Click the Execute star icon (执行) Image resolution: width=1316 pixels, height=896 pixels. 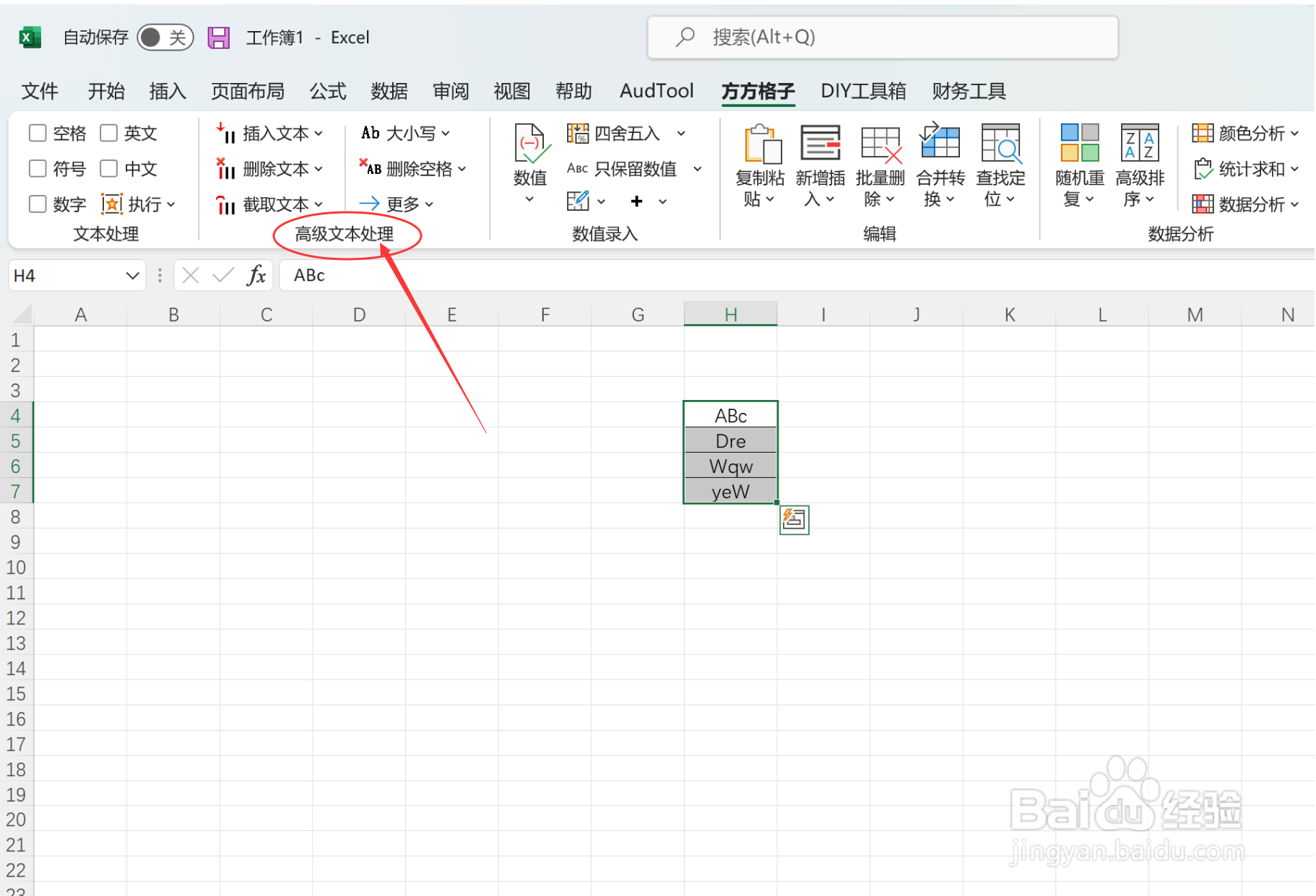click(x=112, y=204)
